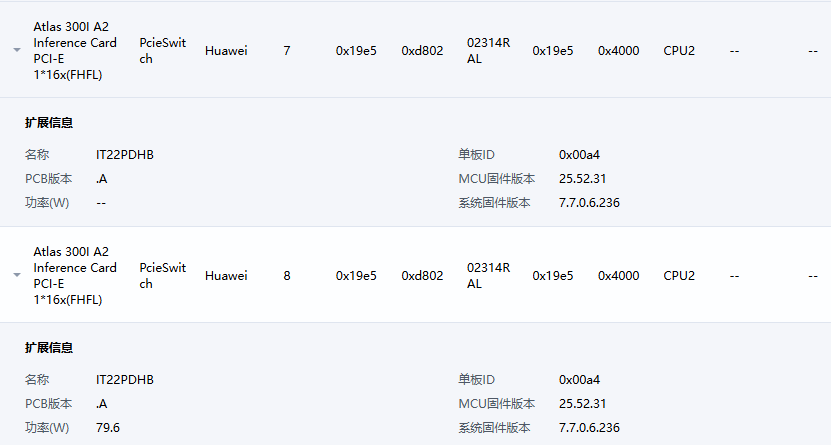This screenshot has width=831, height=445.
Task: Click PcieSwitch type cell in slot 8 row
Action: click(x=163, y=275)
